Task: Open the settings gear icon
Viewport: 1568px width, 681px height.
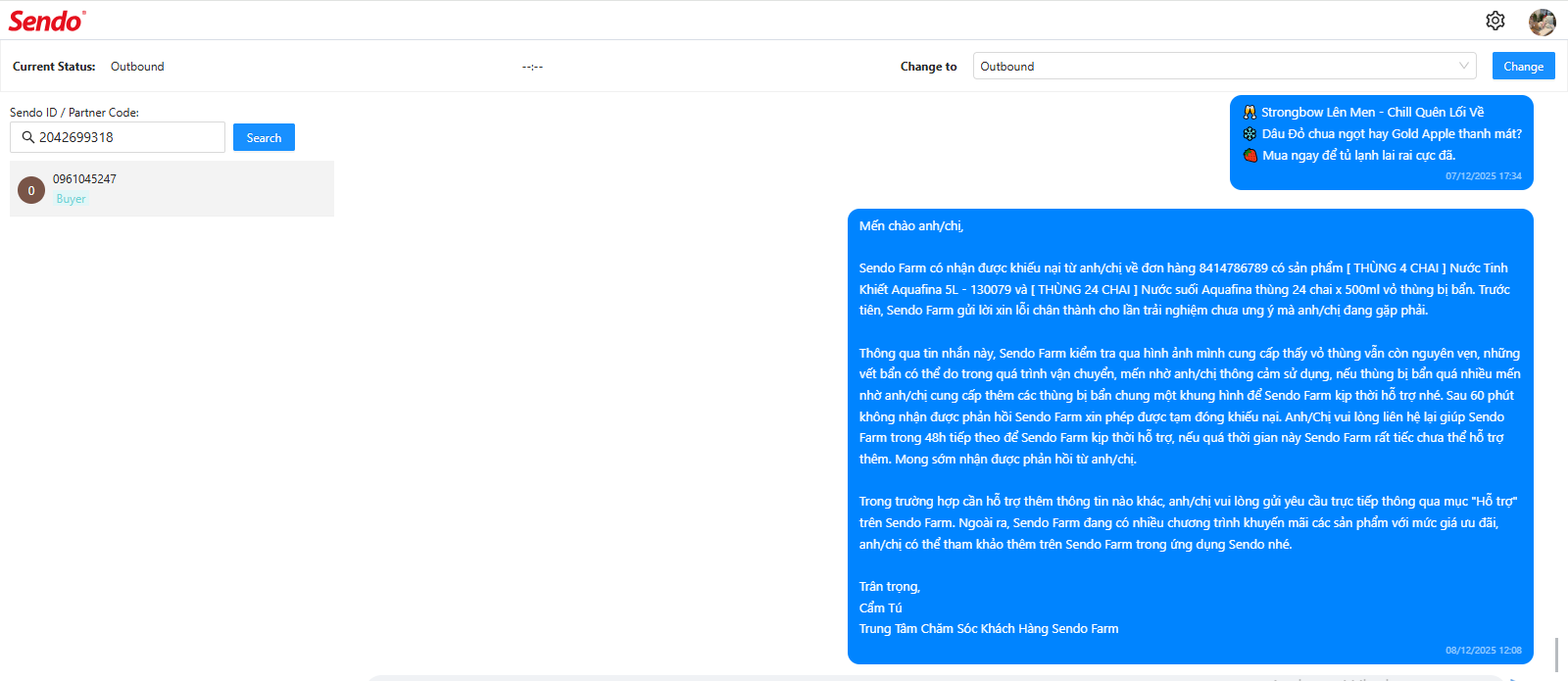Action: [1494, 21]
